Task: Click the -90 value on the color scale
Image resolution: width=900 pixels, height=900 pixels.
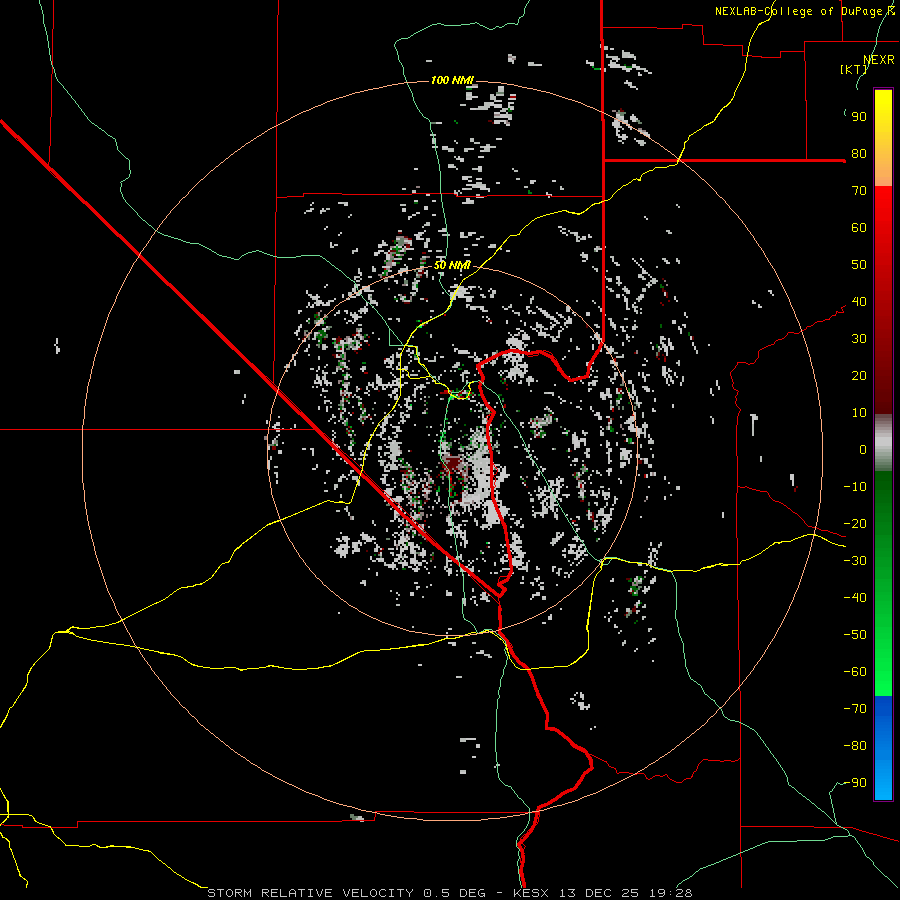Action: tap(855, 783)
